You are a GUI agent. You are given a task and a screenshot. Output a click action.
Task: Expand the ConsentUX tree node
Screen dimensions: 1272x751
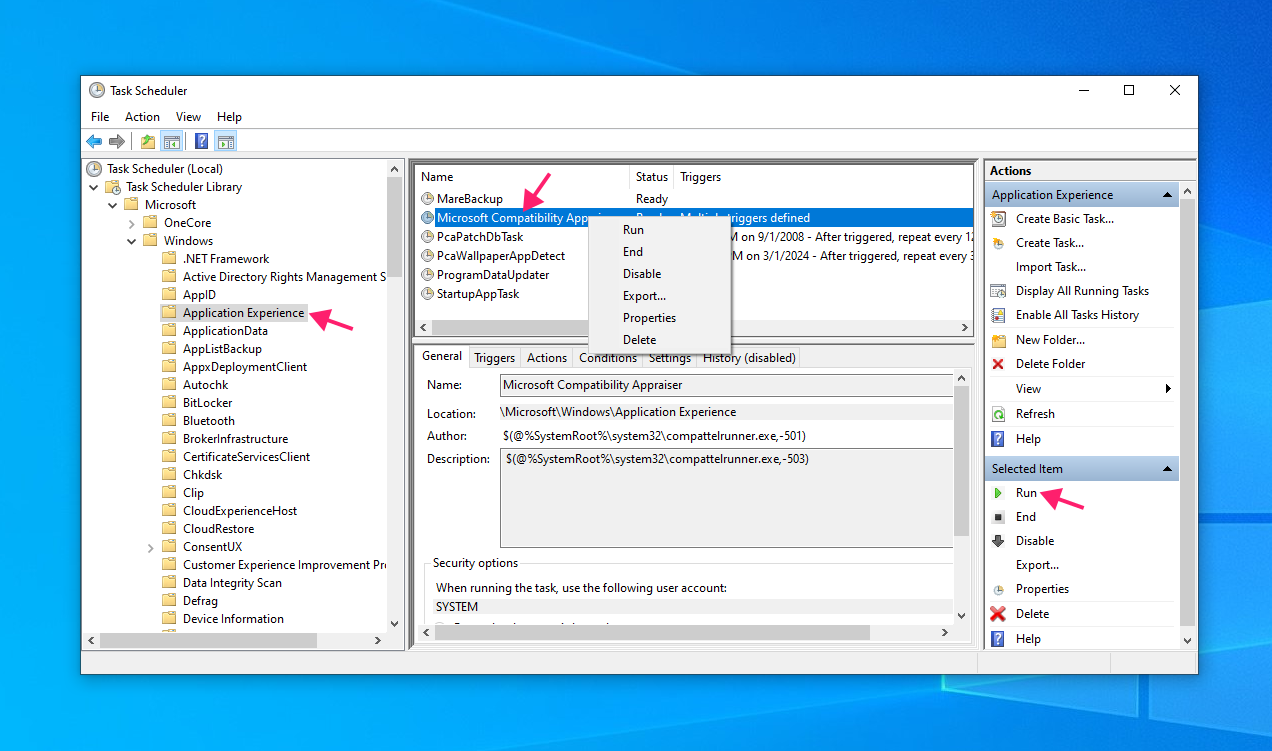coord(150,547)
